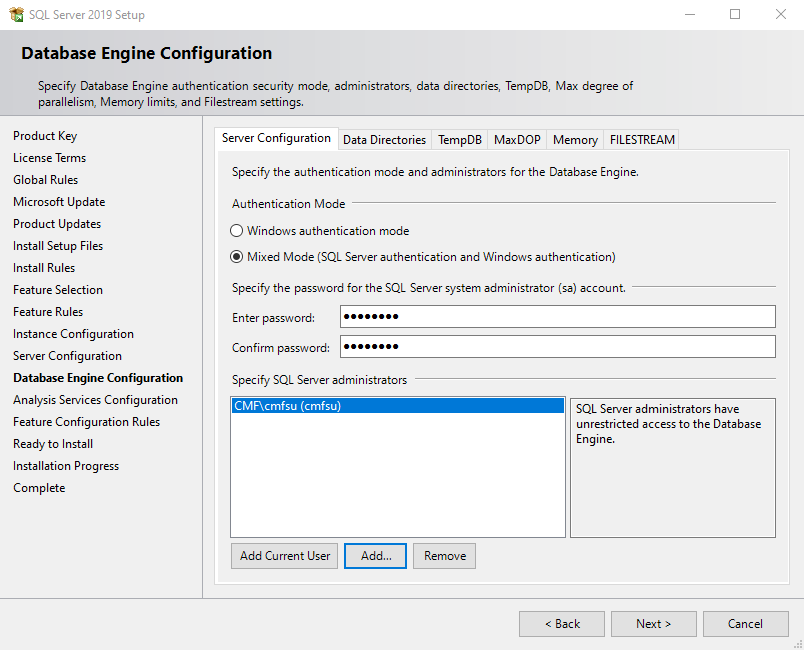Switch to the TempDB tab
The image size is (804, 650).
coord(459,140)
